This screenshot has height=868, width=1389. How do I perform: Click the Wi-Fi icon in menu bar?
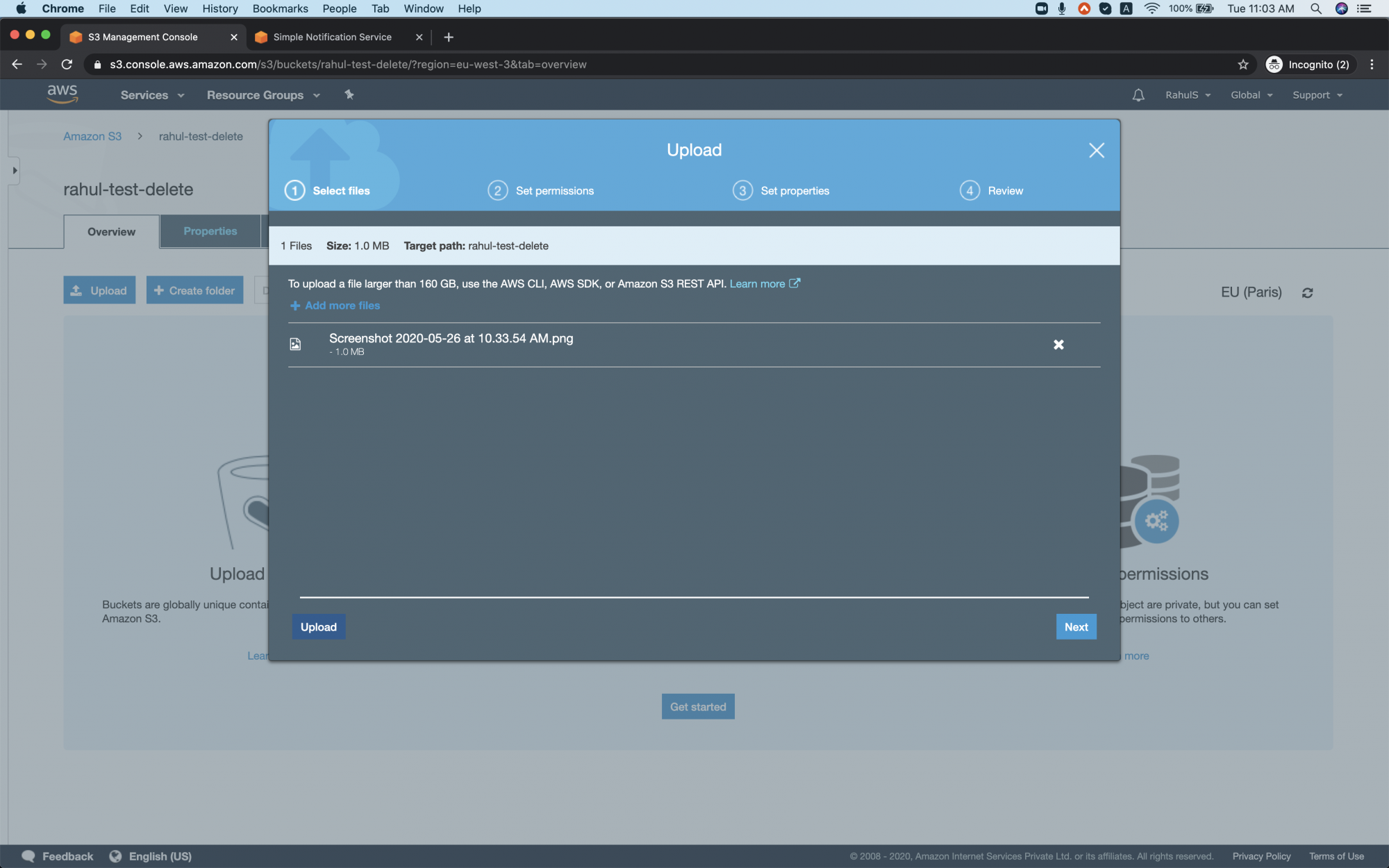click(1151, 8)
